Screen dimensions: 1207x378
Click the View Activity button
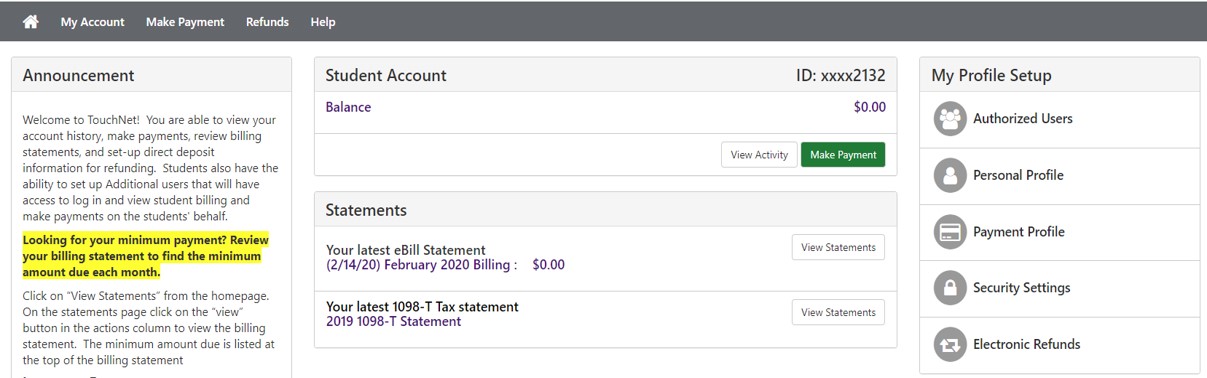(x=759, y=155)
